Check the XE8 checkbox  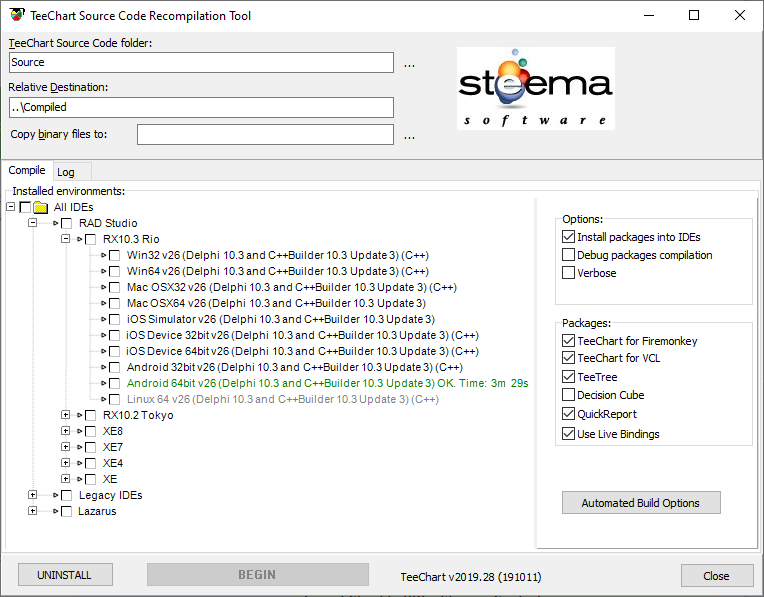pyautogui.click(x=91, y=432)
